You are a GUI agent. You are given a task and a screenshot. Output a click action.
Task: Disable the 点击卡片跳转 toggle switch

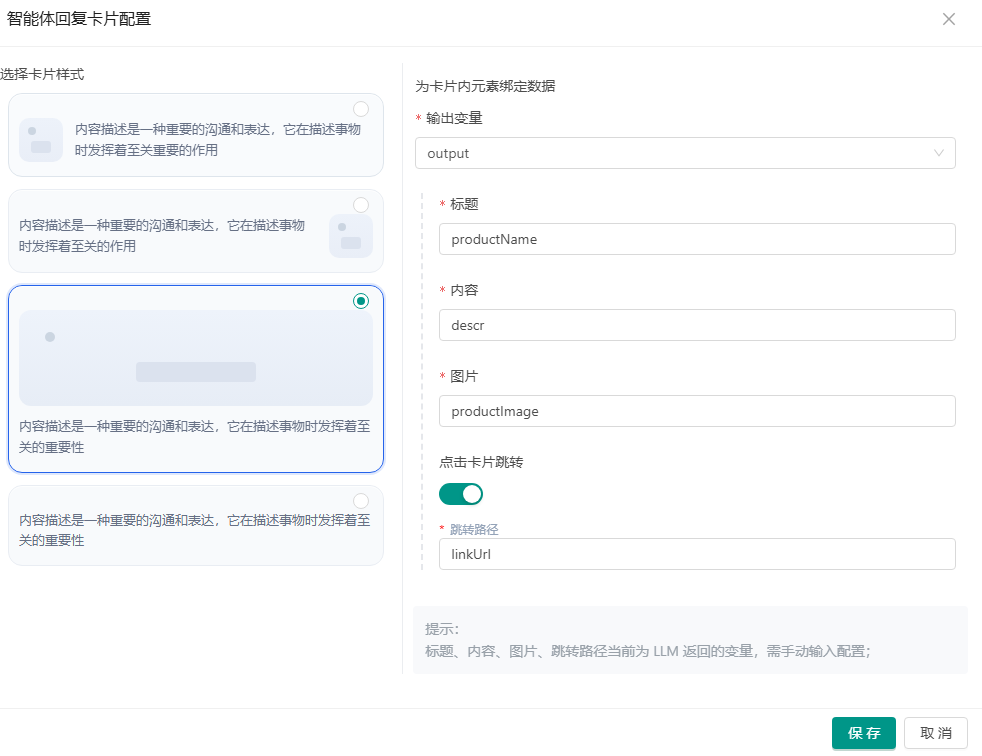point(461,493)
